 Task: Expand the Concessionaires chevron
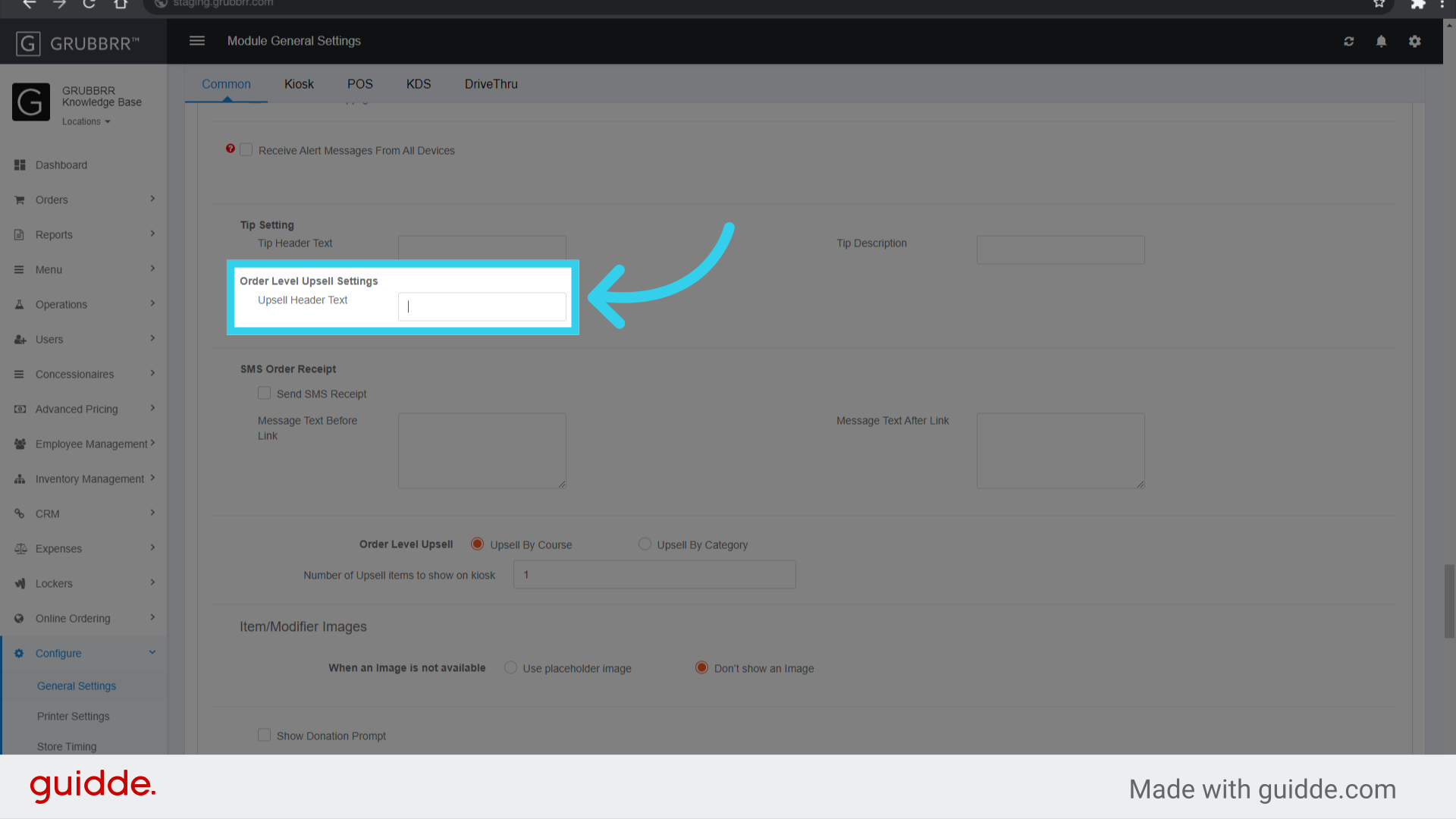(x=152, y=374)
